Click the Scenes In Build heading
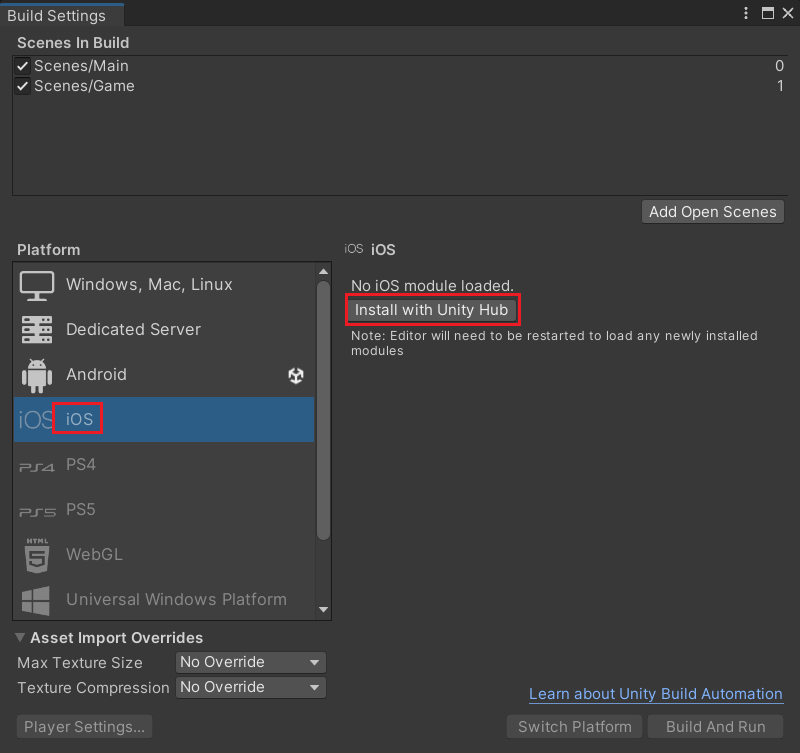This screenshot has width=800, height=753. [73, 43]
